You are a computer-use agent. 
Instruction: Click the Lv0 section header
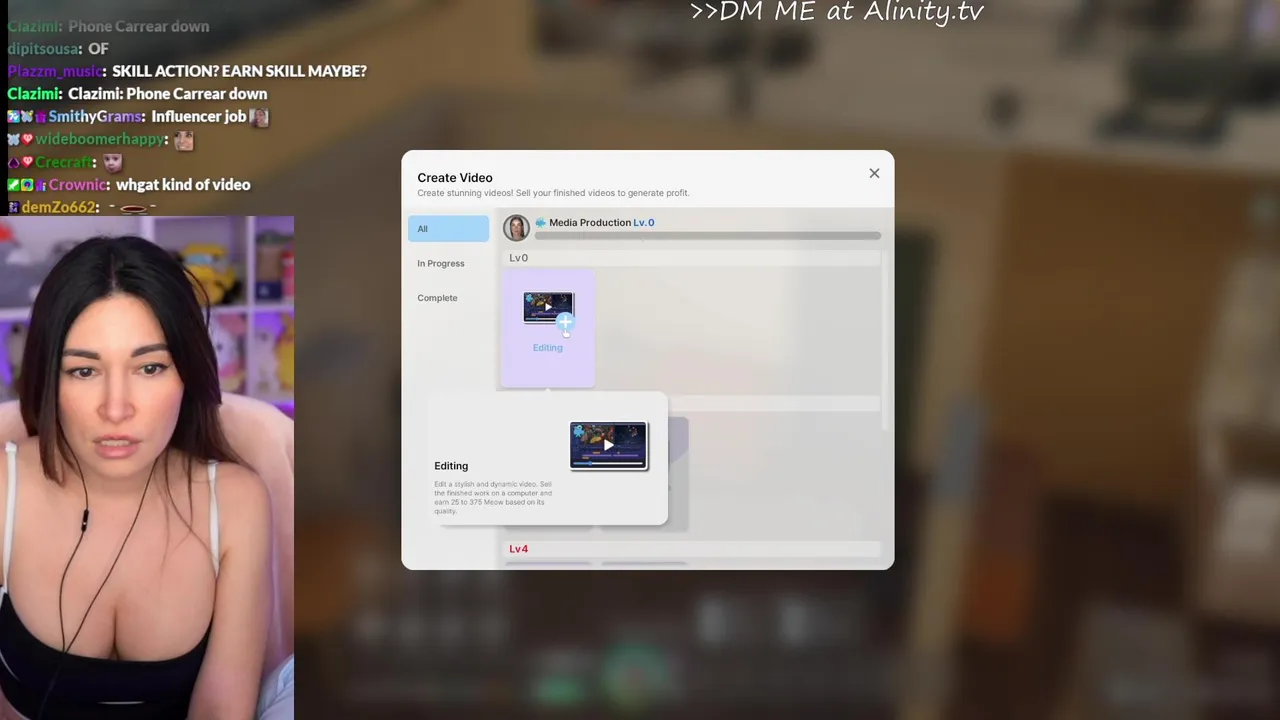[691, 258]
